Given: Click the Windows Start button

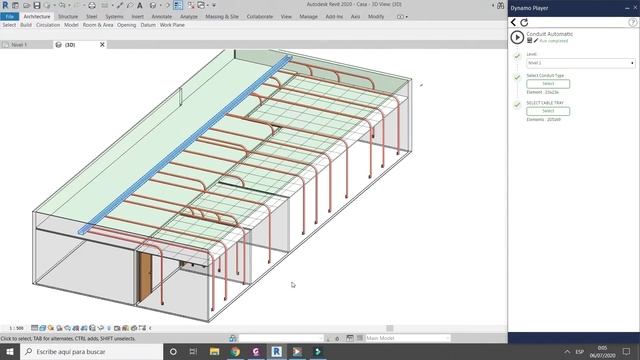Looking at the screenshot, I should coord(10,351).
